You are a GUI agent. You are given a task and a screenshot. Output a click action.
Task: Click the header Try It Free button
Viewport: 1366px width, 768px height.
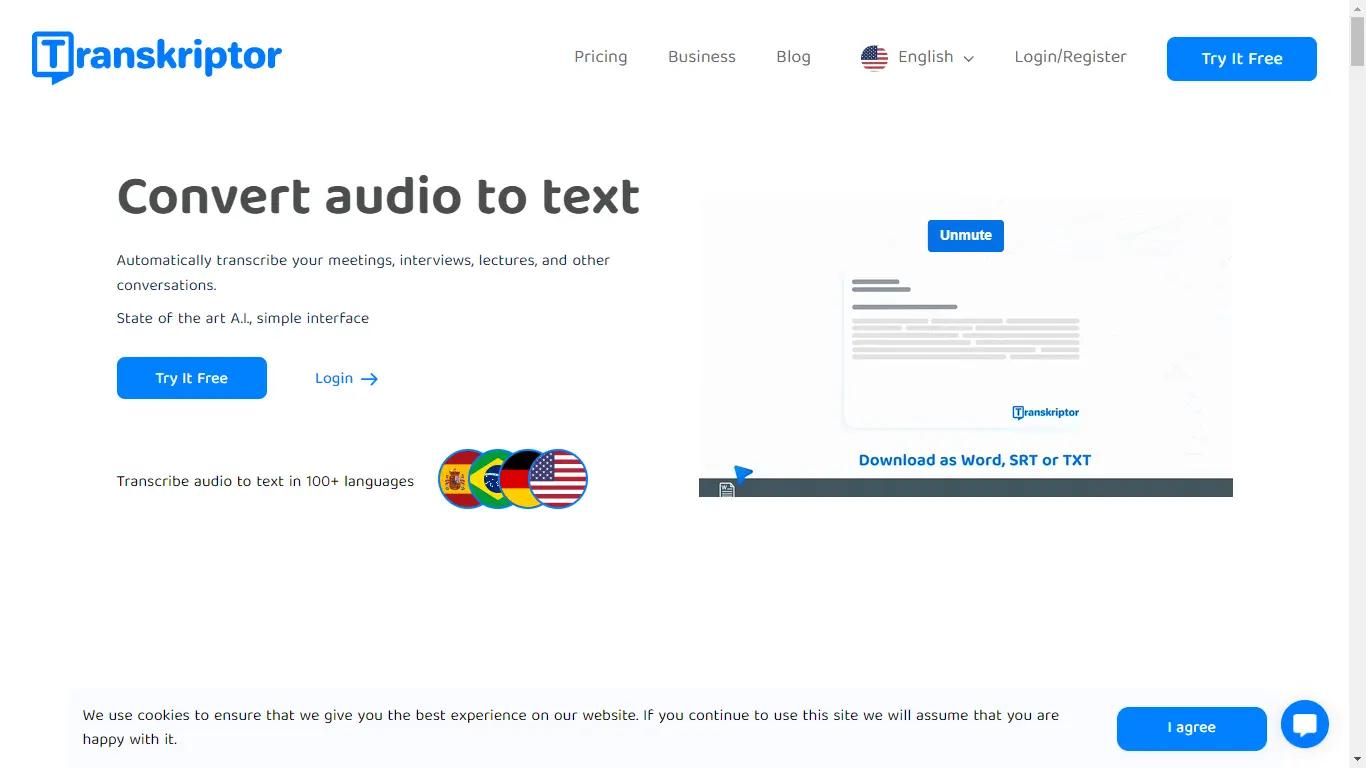tap(1242, 59)
